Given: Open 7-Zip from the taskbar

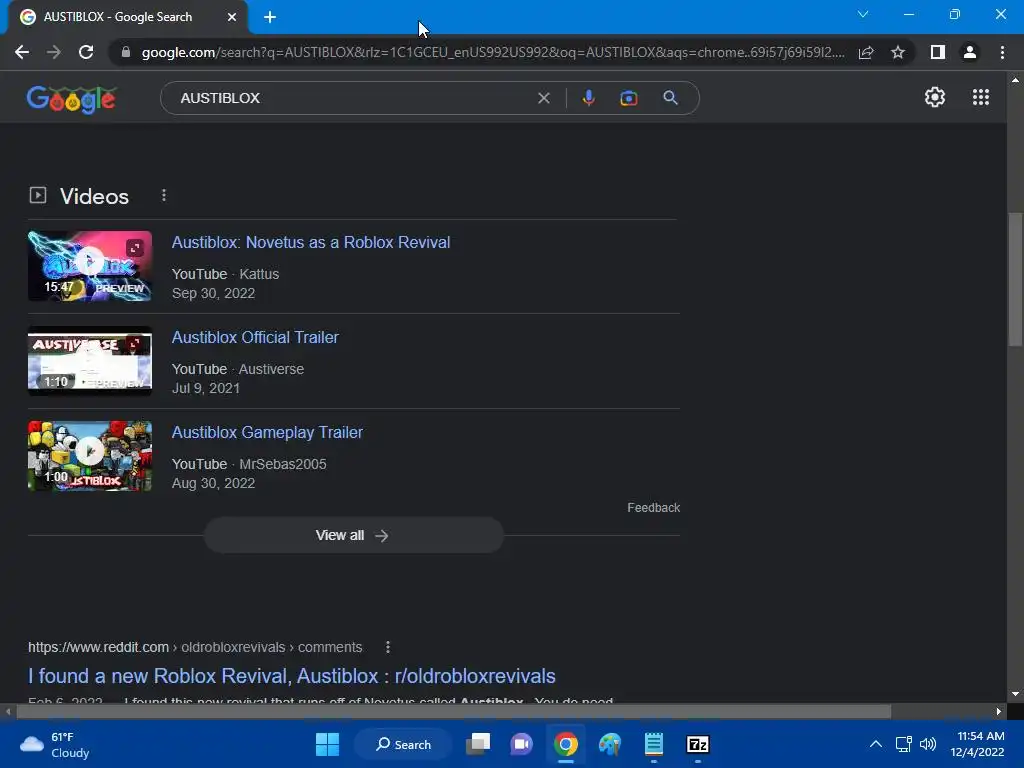Looking at the screenshot, I should [x=697, y=744].
